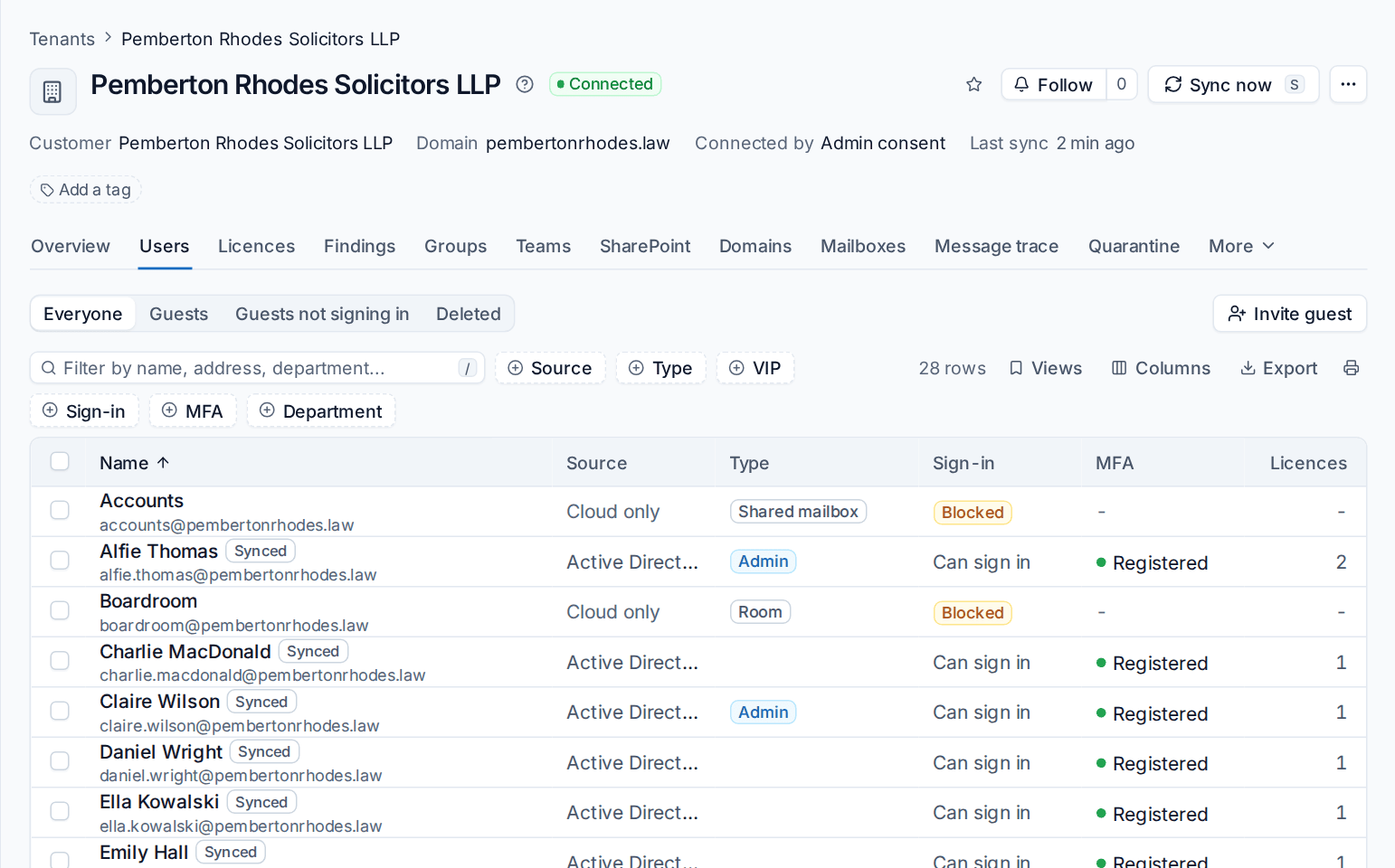Image resolution: width=1395 pixels, height=868 pixels.
Task: Show the Guests not signing in view
Action: 322,314
